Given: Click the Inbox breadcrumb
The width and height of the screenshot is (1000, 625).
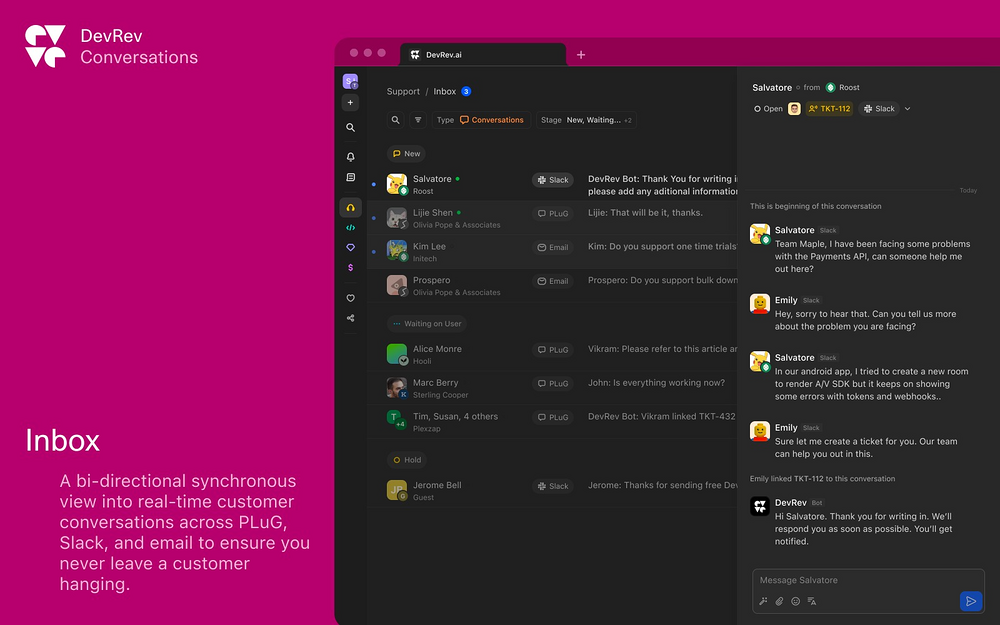Looking at the screenshot, I should (x=445, y=91).
